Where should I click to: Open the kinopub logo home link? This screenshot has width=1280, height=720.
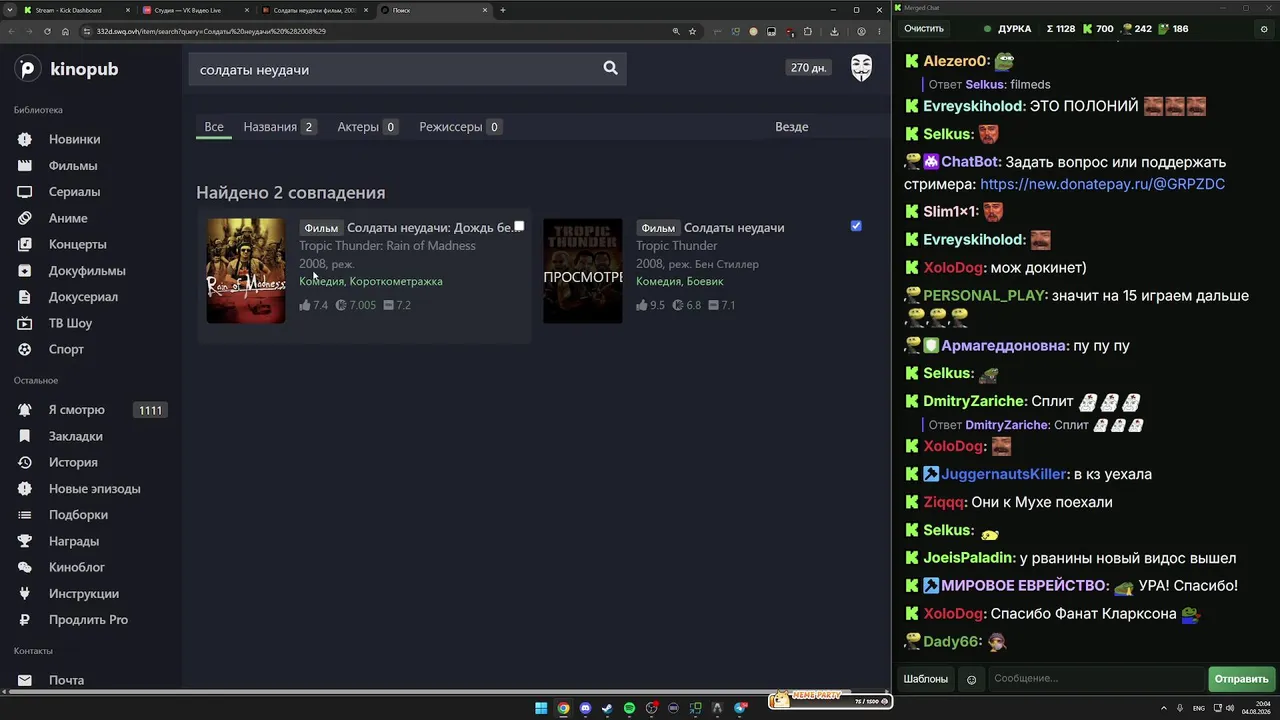pyautogui.click(x=67, y=69)
